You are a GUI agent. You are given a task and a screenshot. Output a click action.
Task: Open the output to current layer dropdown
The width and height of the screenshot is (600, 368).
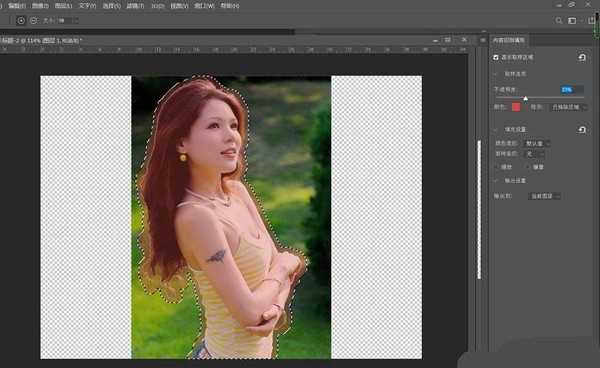pyautogui.click(x=544, y=196)
